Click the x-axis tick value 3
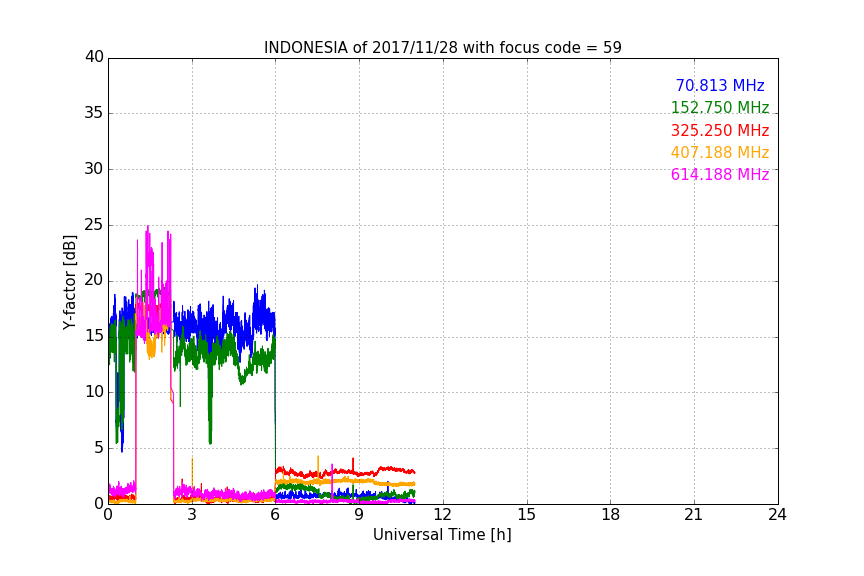 192,515
